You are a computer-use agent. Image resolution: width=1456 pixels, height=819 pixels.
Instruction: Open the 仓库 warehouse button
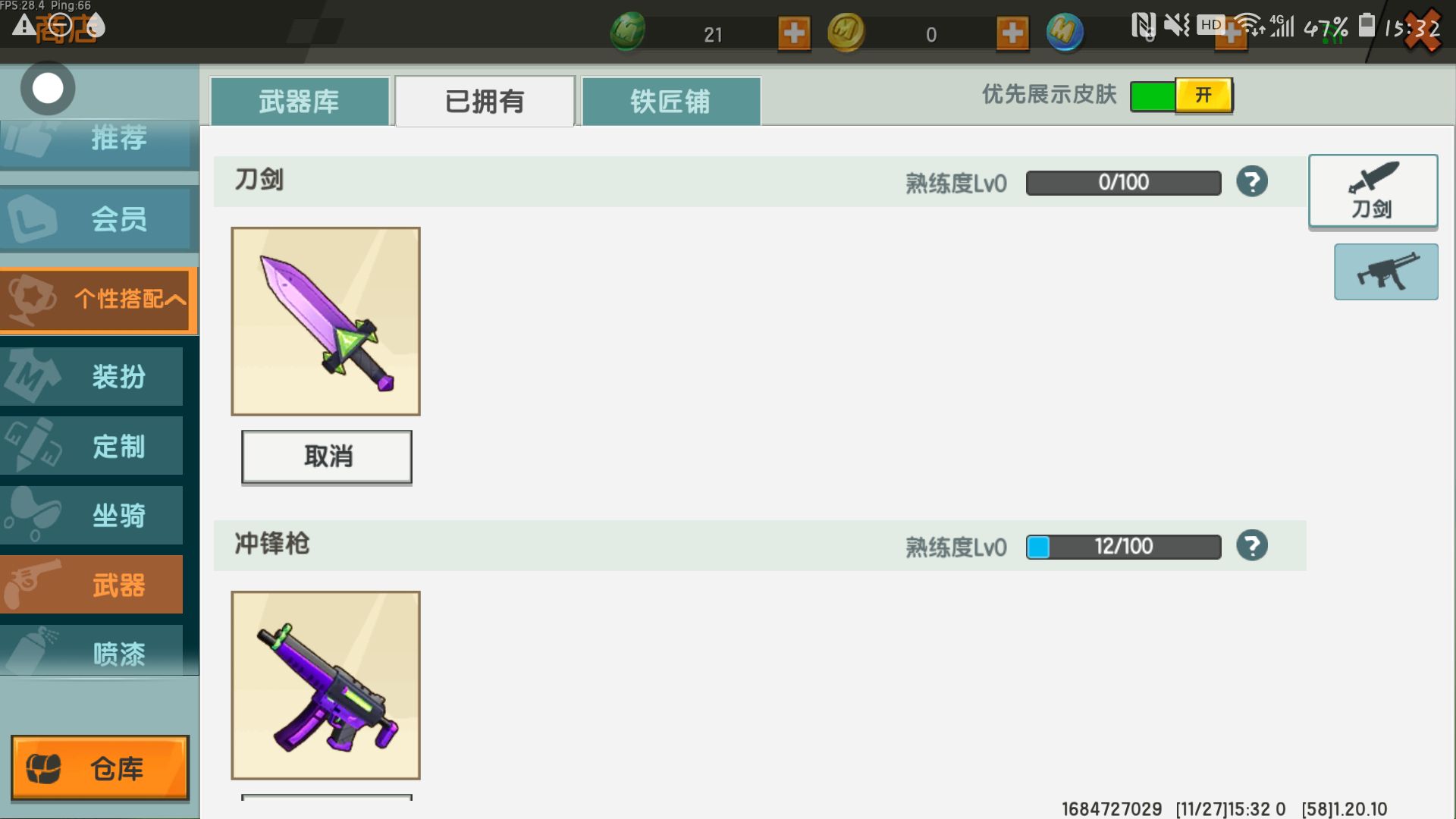[x=100, y=767]
